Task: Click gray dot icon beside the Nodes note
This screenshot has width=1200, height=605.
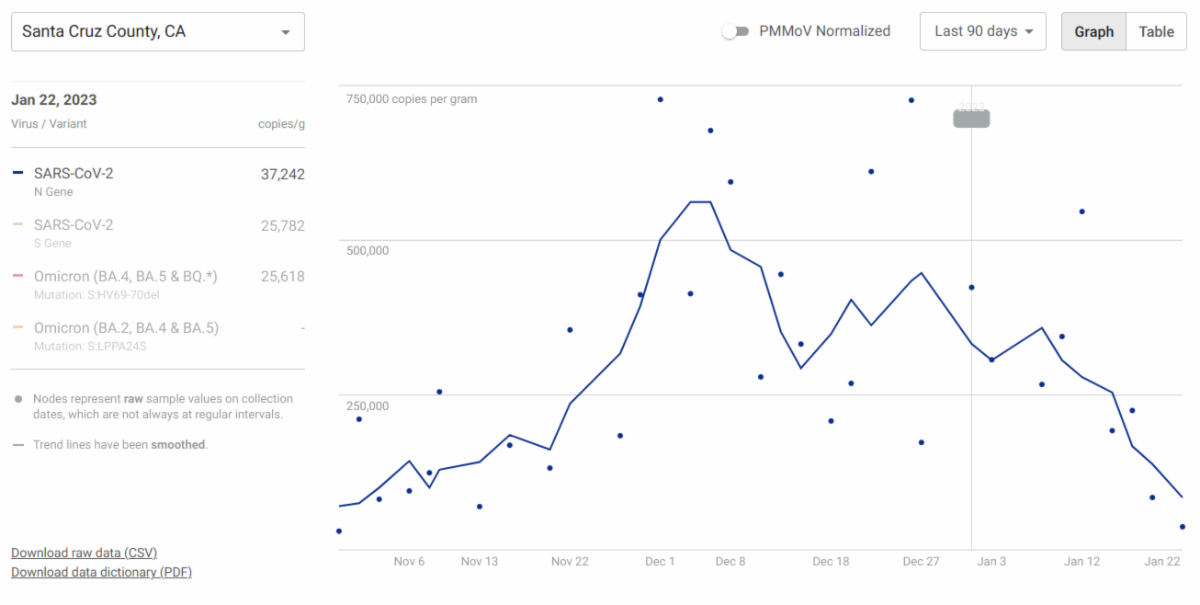Action: click(18, 399)
